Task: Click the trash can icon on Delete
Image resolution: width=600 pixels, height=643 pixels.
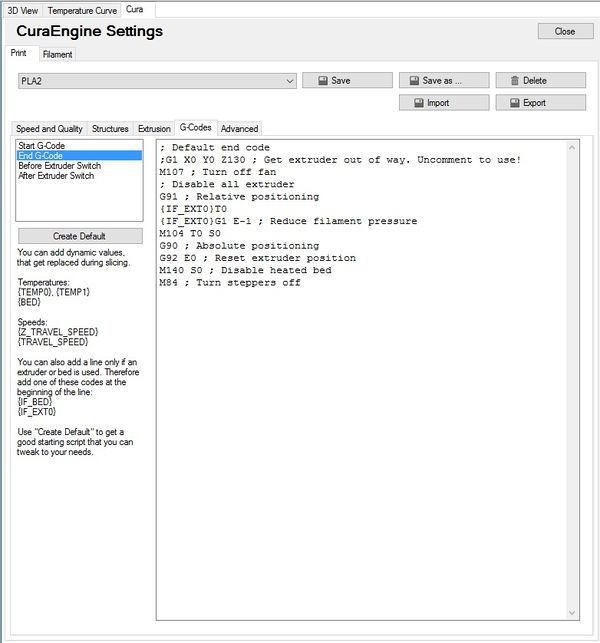Action: (515, 80)
